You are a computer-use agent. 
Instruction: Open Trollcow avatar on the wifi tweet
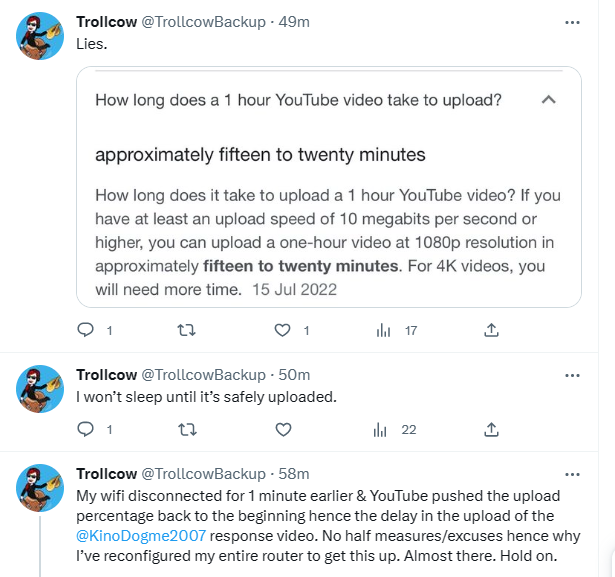pyautogui.click(x=41, y=490)
